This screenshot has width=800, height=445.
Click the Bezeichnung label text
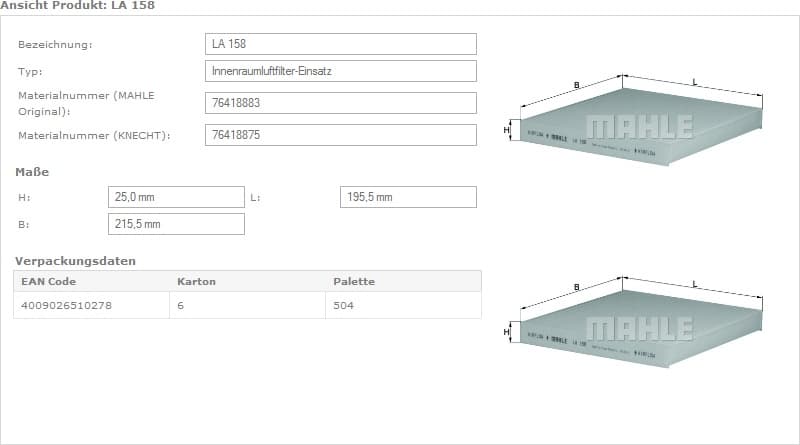coord(55,45)
